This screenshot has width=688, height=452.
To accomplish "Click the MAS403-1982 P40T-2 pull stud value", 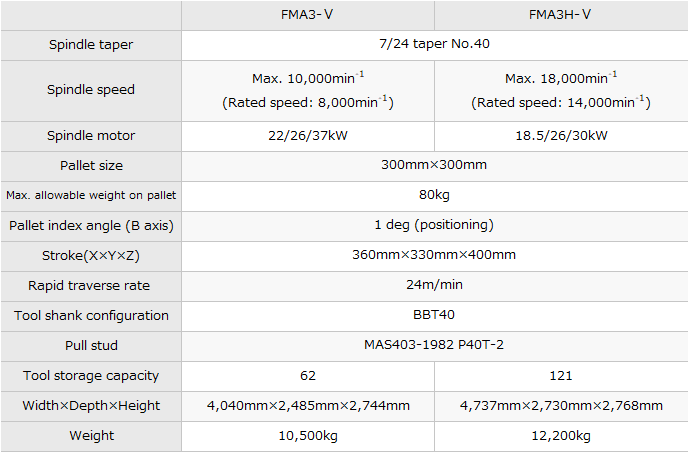I will [x=433, y=346].
